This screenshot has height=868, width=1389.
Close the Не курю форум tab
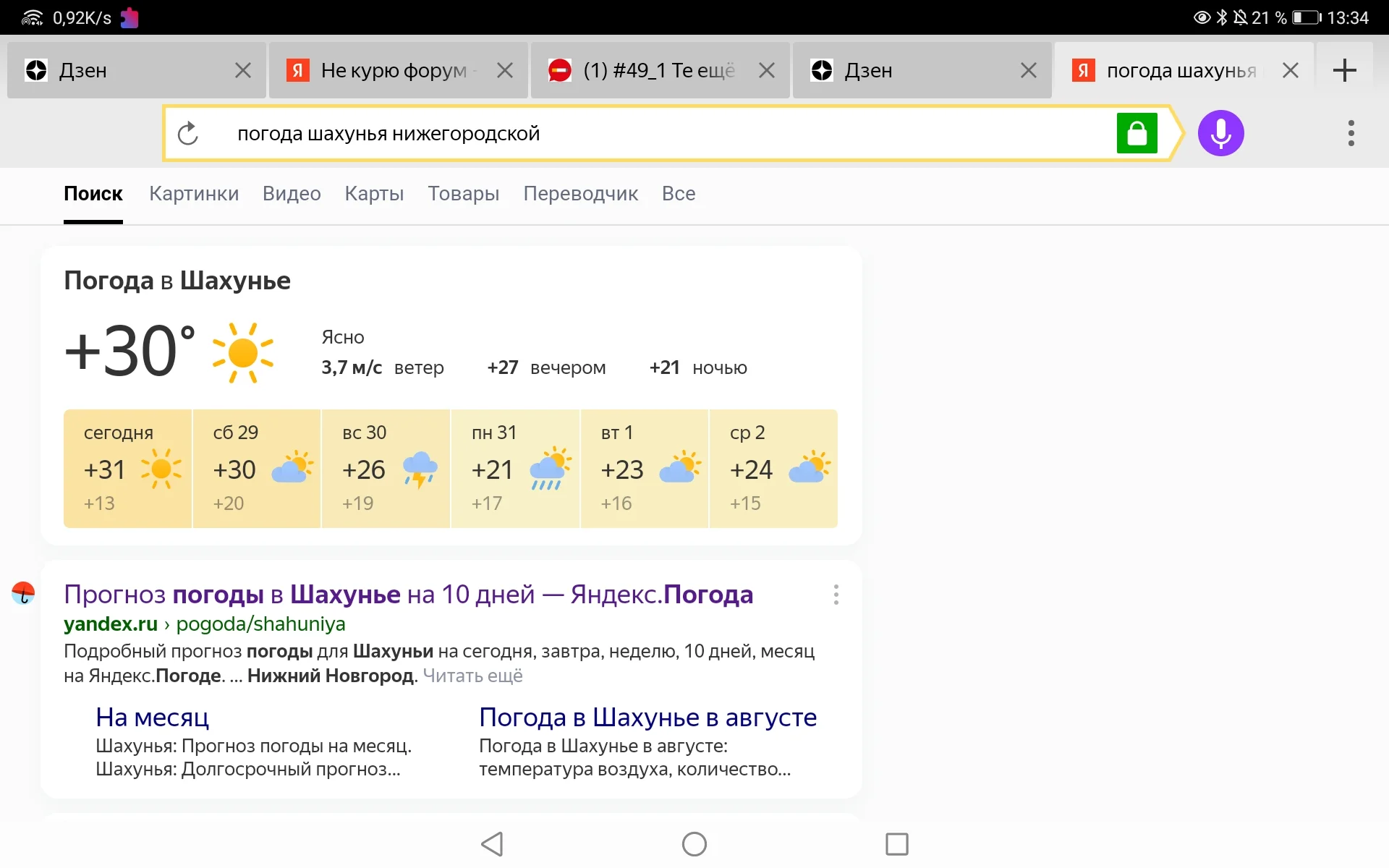(x=504, y=69)
